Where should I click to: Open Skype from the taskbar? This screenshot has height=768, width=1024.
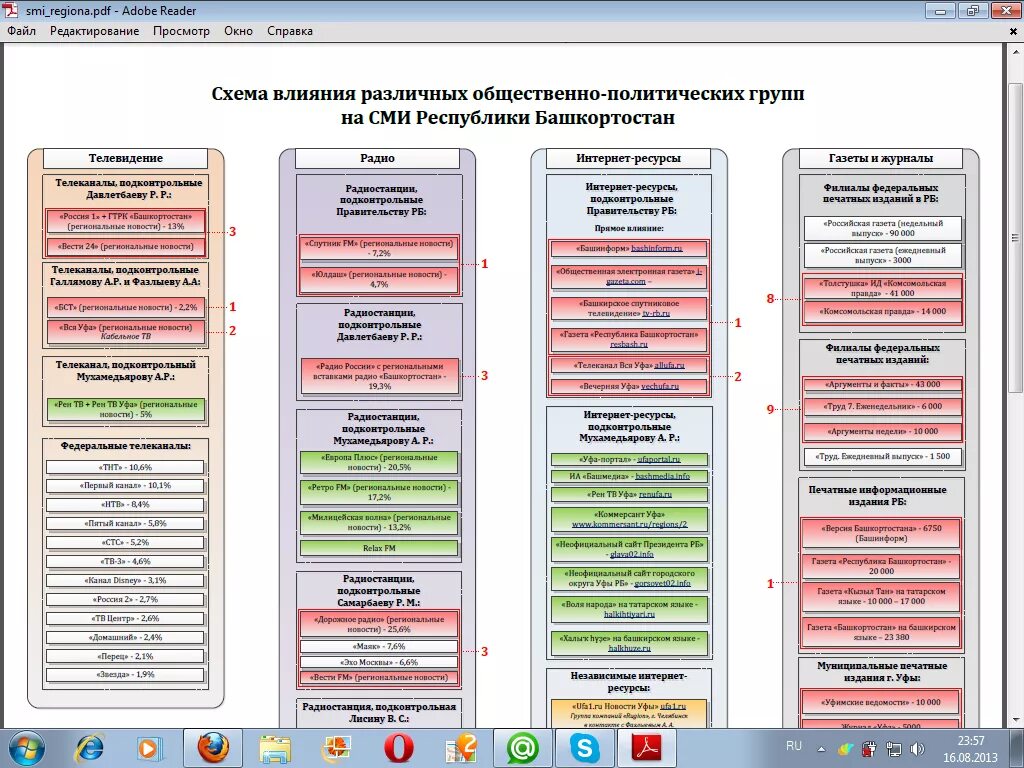coord(584,748)
